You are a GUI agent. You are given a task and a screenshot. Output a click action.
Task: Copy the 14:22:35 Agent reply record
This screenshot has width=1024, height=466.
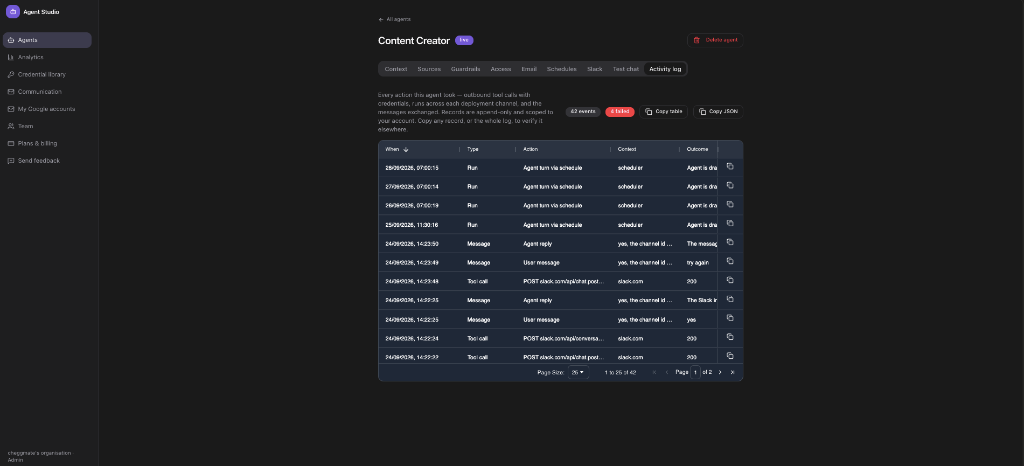[x=730, y=299]
